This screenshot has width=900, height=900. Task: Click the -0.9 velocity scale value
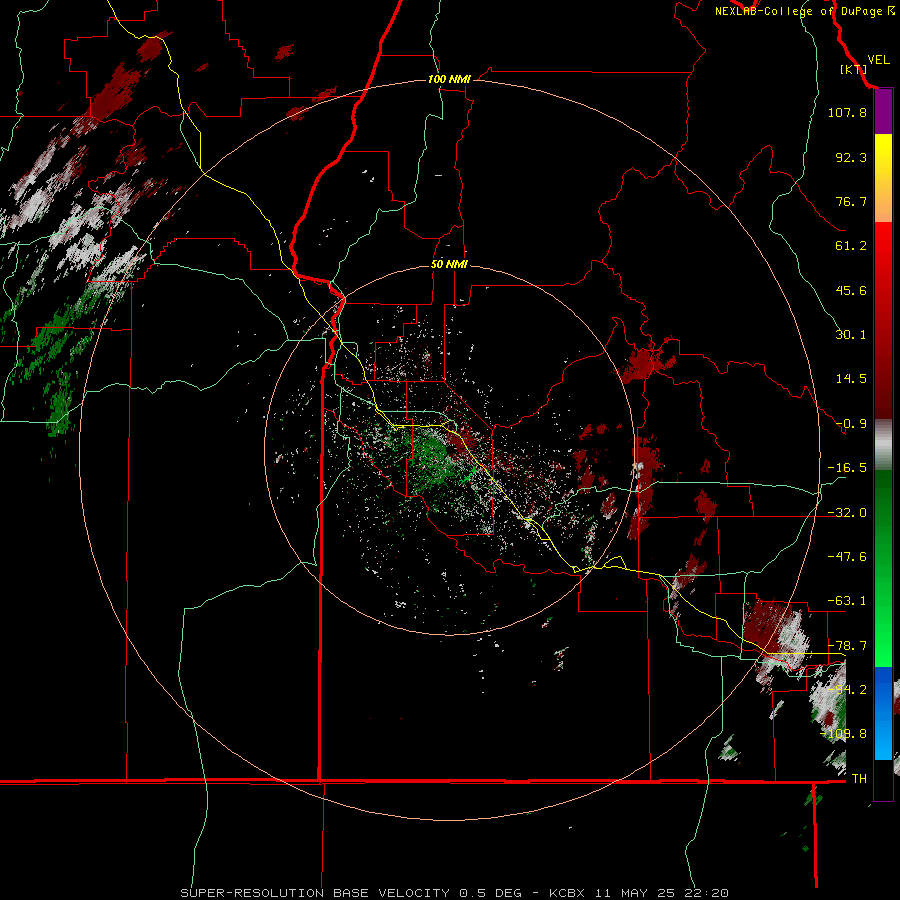pyautogui.click(x=851, y=424)
